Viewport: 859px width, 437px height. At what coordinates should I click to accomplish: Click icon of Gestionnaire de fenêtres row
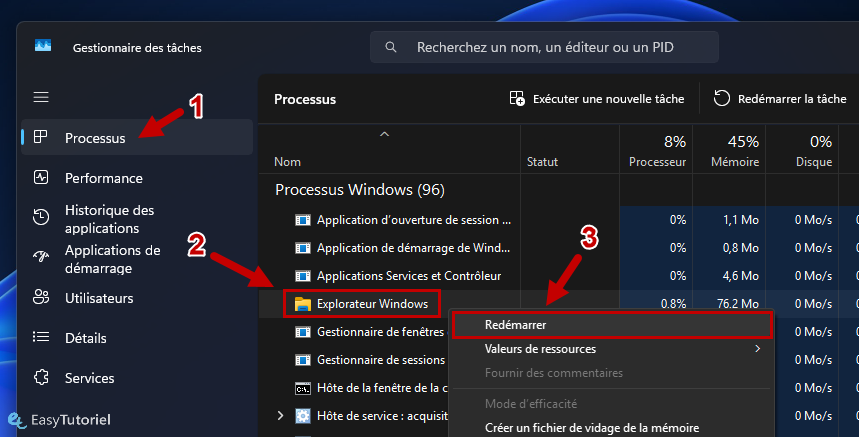point(303,332)
